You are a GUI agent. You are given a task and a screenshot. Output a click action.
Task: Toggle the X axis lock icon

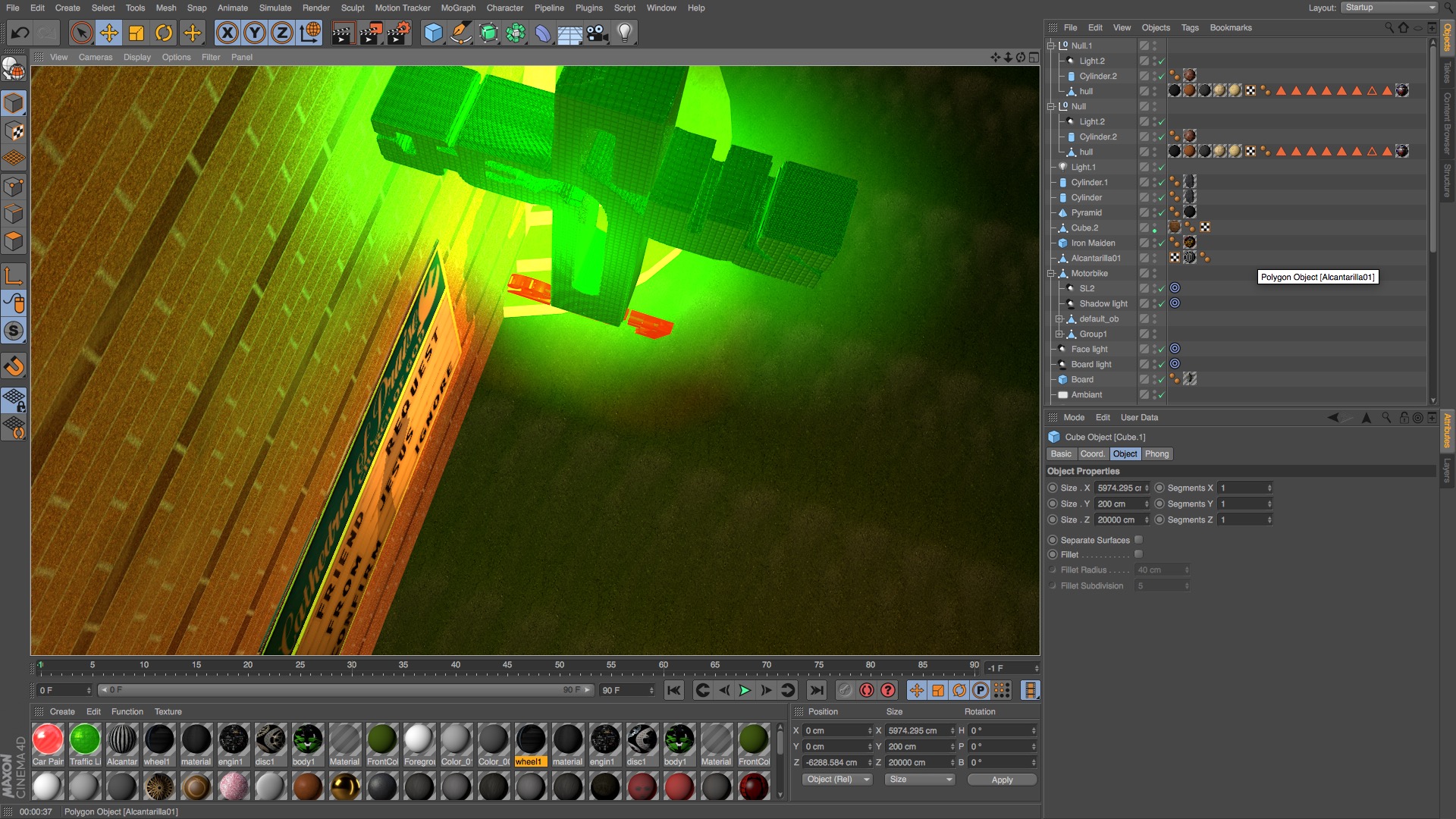tap(227, 33)
